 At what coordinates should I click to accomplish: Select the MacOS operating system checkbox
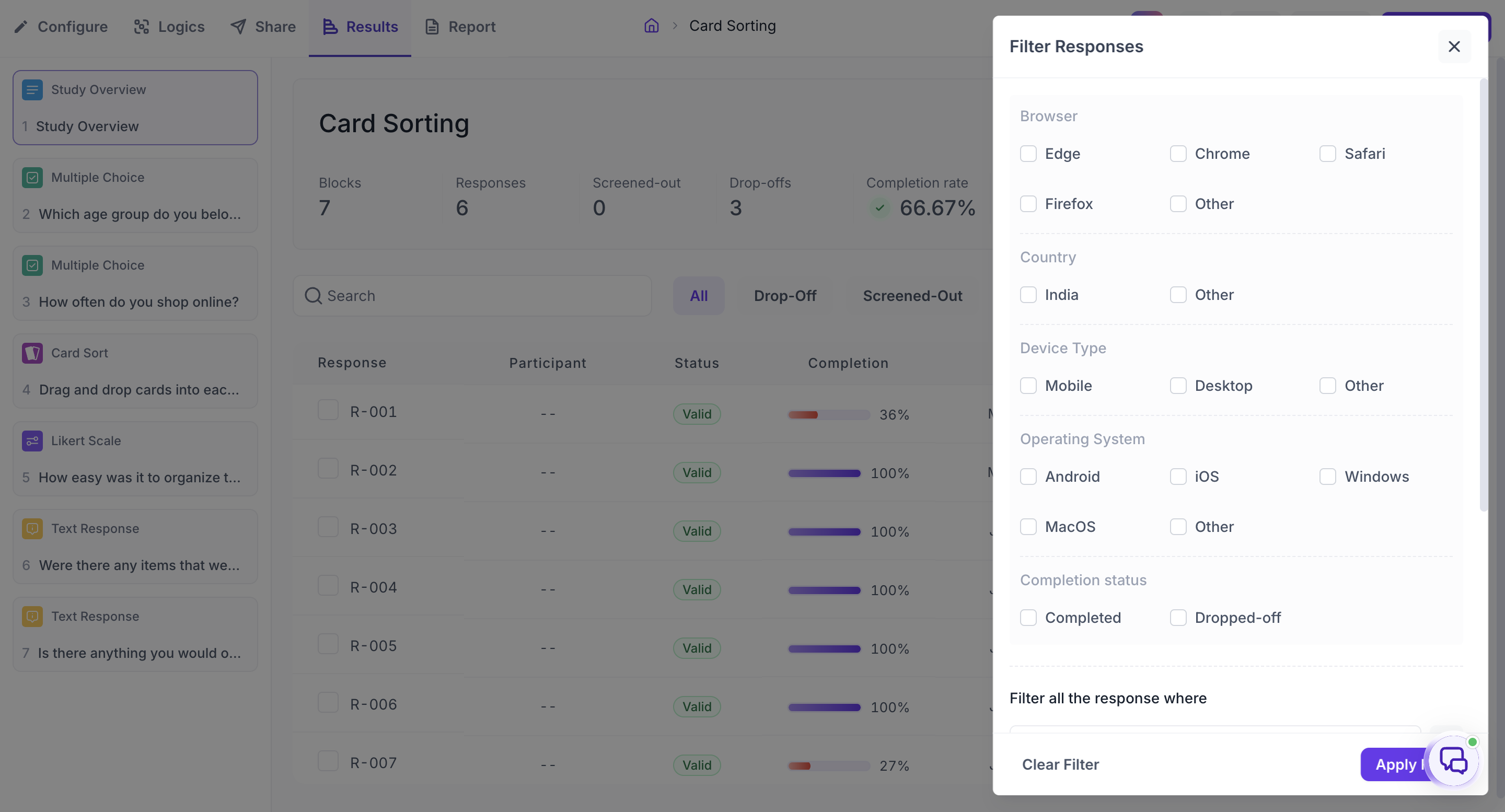(1028, 526)
